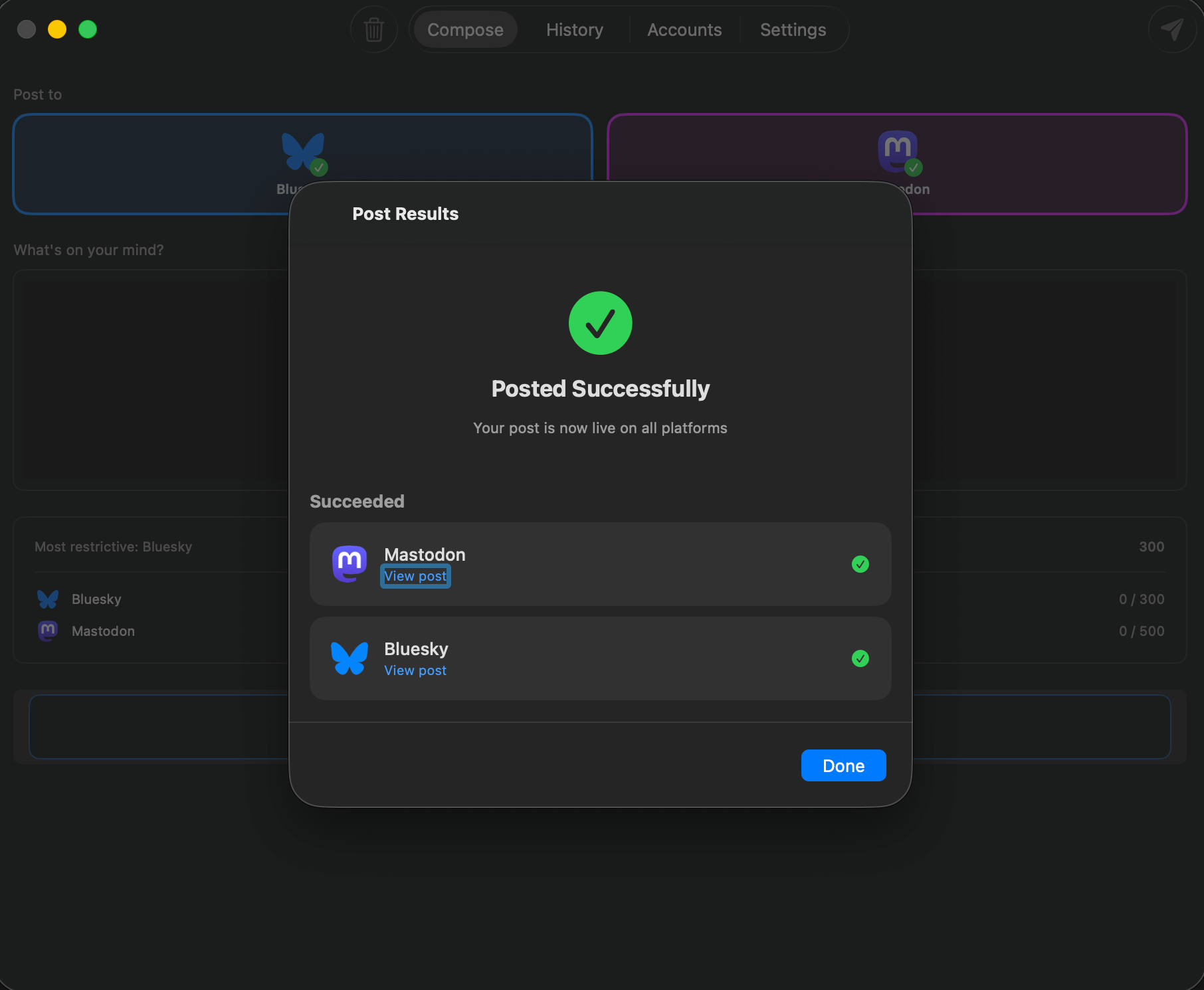The width and height of the screenshot is (1204, 990).
Task: Switch to the History tab
Action: click(x=574, y=29)
